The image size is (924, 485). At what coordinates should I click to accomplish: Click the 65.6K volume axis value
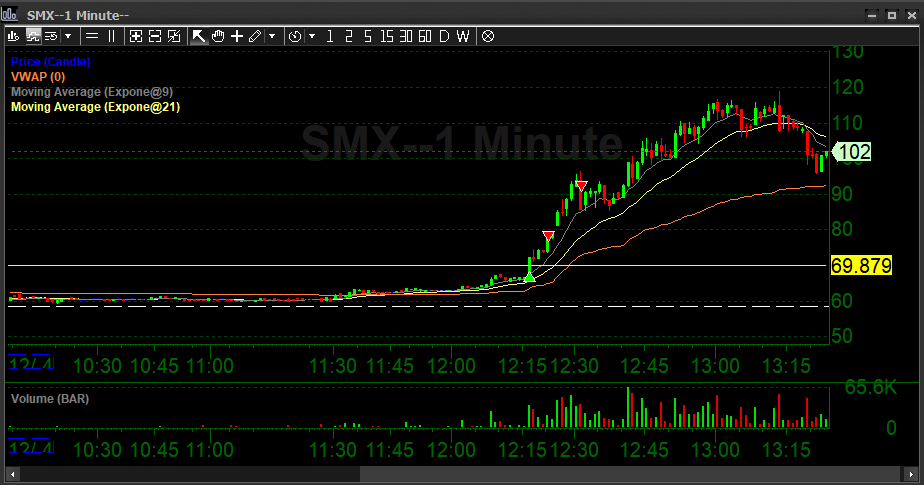(x=870, y=387)
